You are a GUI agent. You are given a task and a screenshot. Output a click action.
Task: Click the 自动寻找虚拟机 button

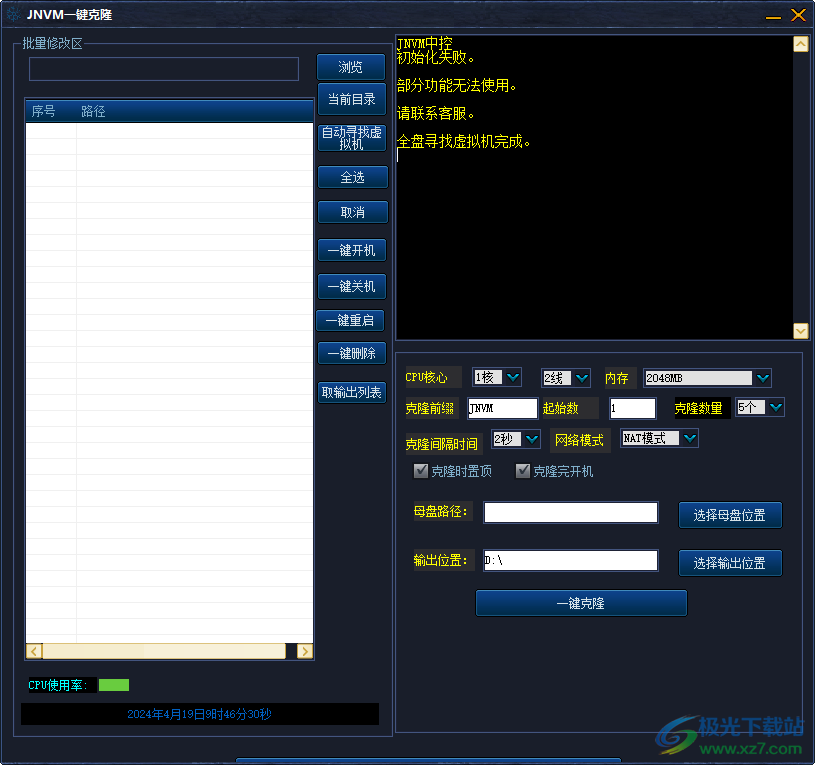click(x=351, y=138)
